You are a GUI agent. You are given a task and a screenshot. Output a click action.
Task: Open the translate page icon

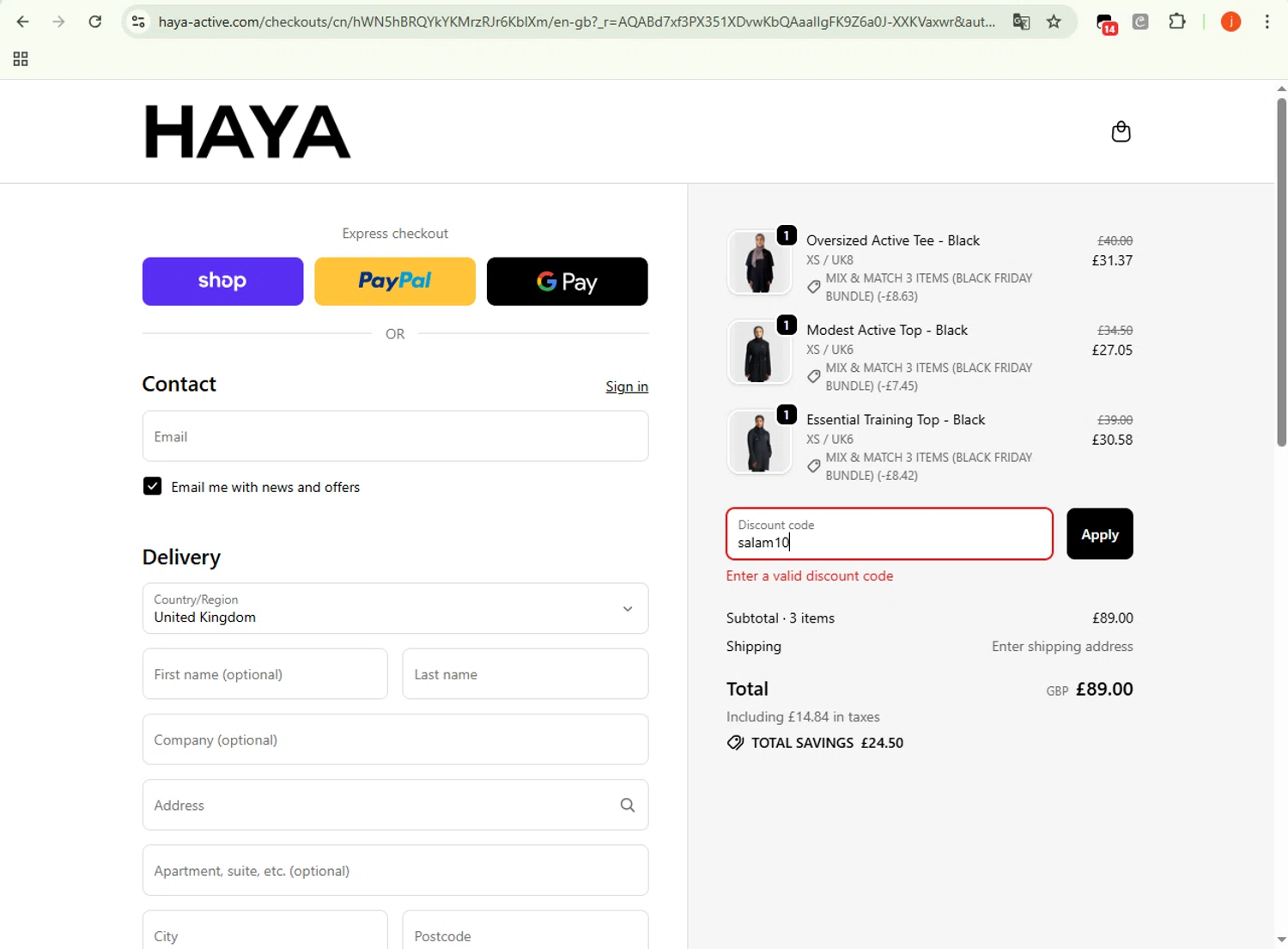[x=1021, y=21]
